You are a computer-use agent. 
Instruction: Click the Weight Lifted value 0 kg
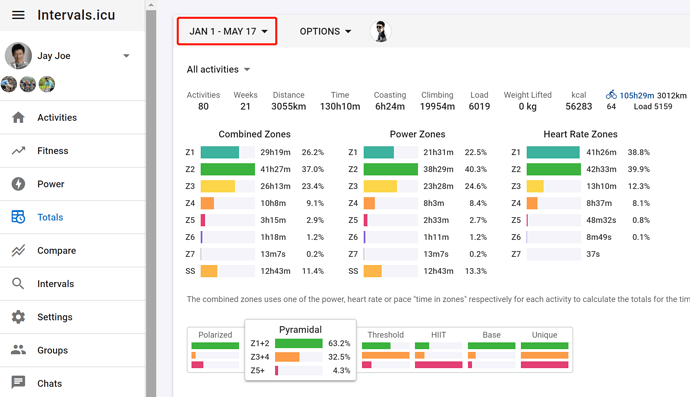[528, 107]
